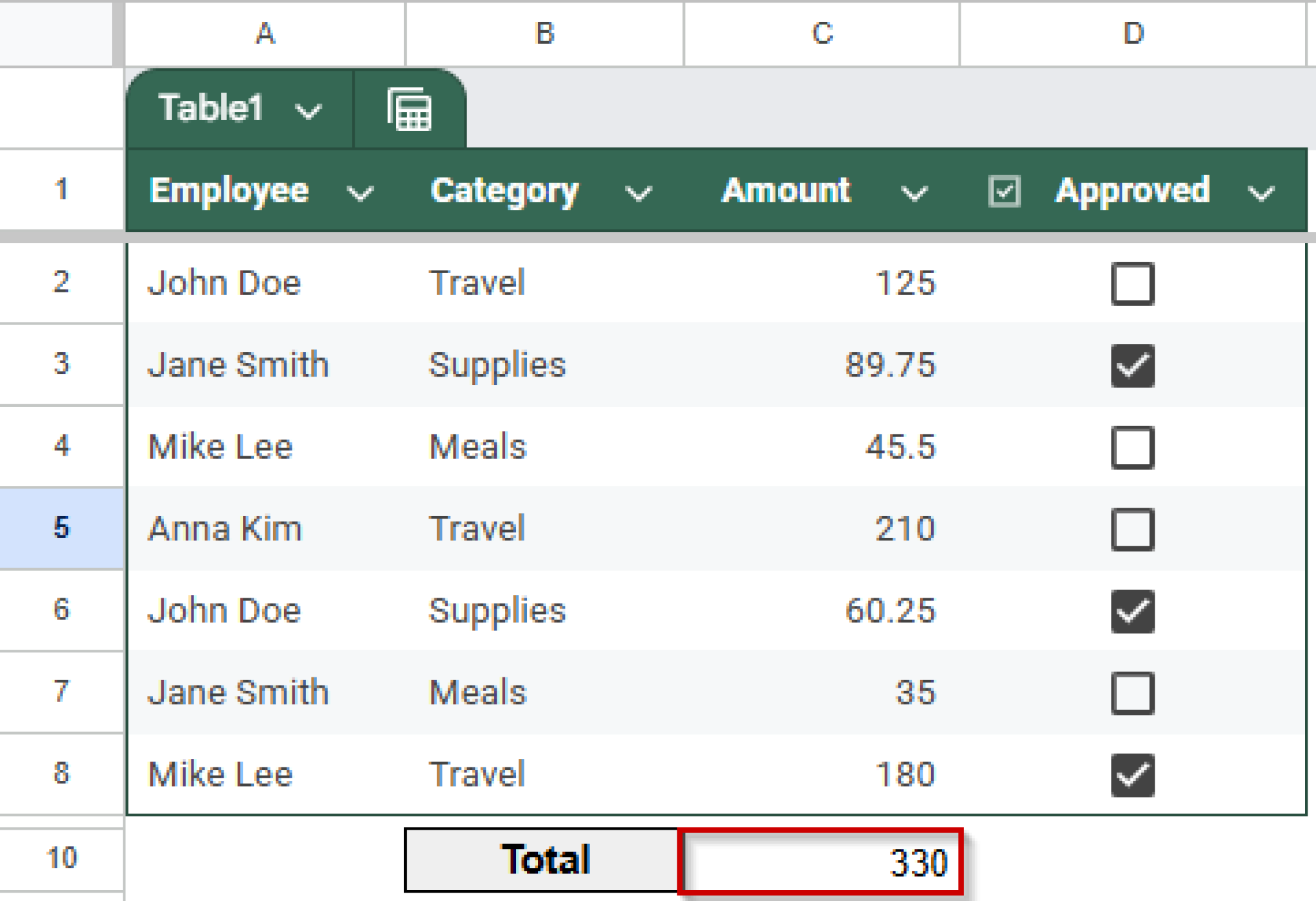The width and height of the screenshot is (1316, 901).
Task: Click the table calculator icon beside Table1
Action: [x=409, y=109]
